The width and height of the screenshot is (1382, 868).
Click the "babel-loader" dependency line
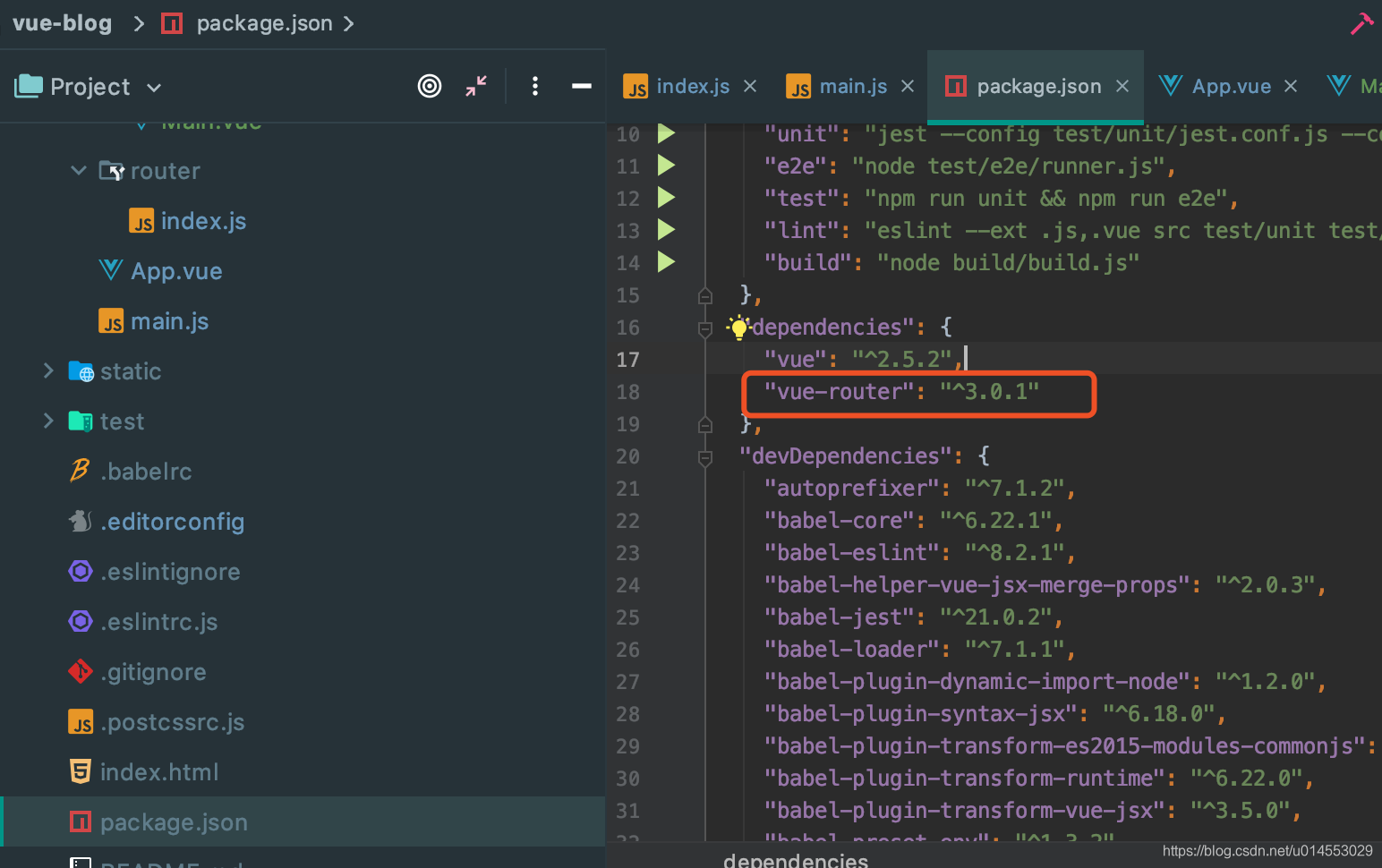(919, 649)
